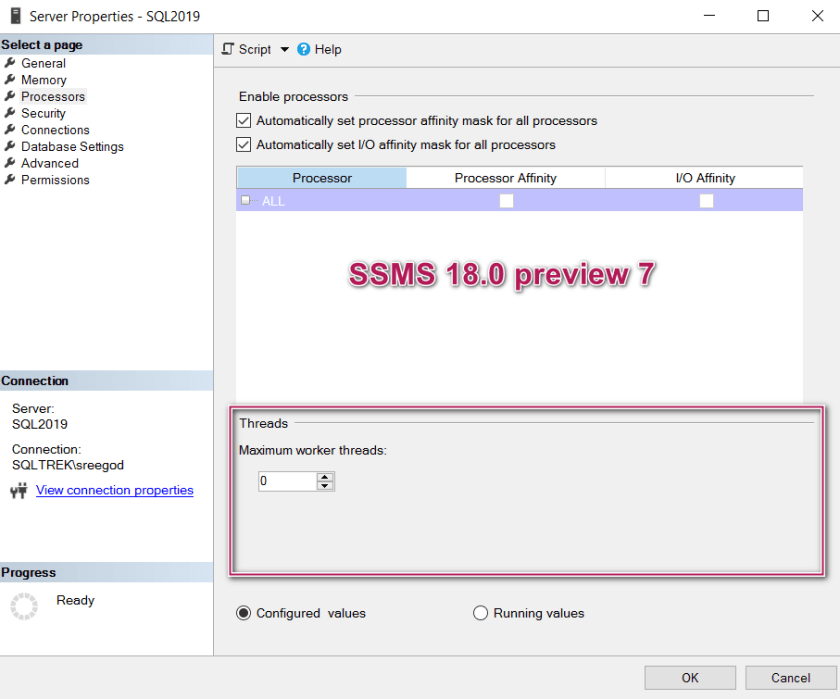The width and height of the screenshot is (840, 699).
Task: Check the ALL processors row checkbox
Action: click(245, 200)
